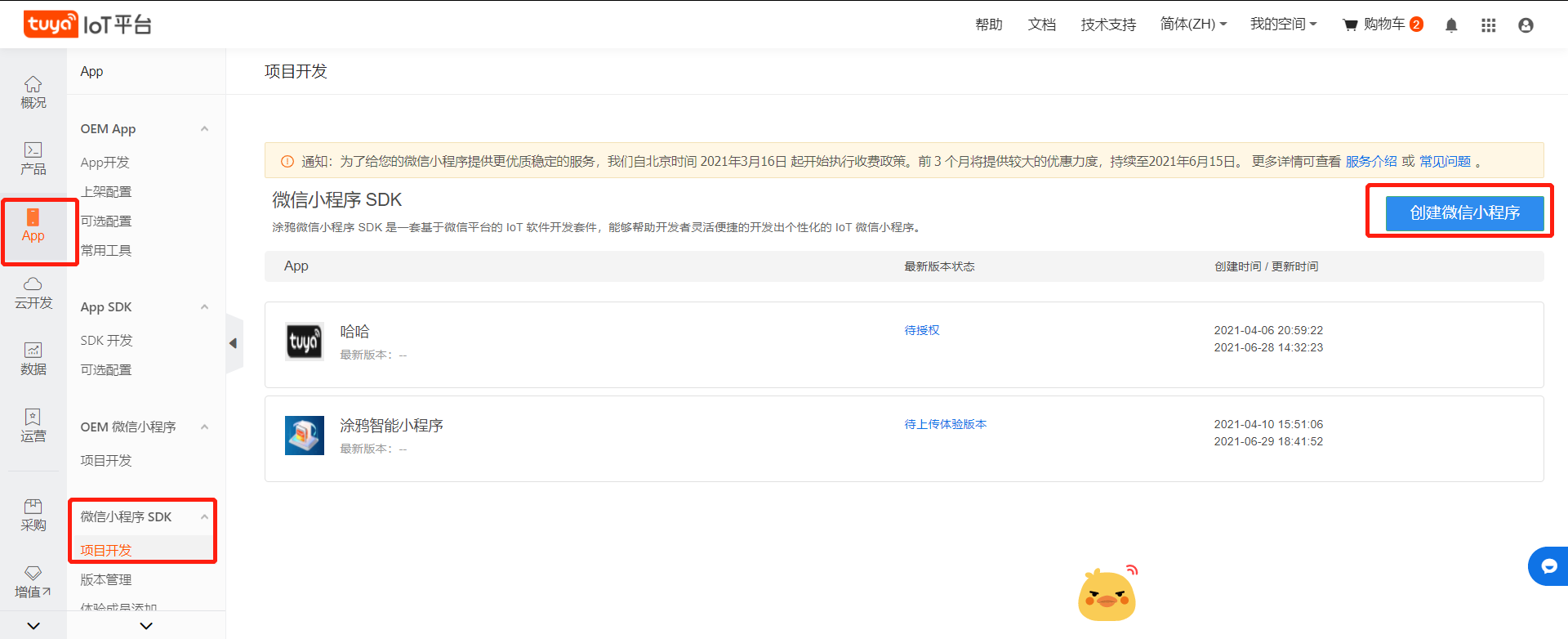Open the 数据 data sidebar icon
1568x639 pixels.
point(33,360)
